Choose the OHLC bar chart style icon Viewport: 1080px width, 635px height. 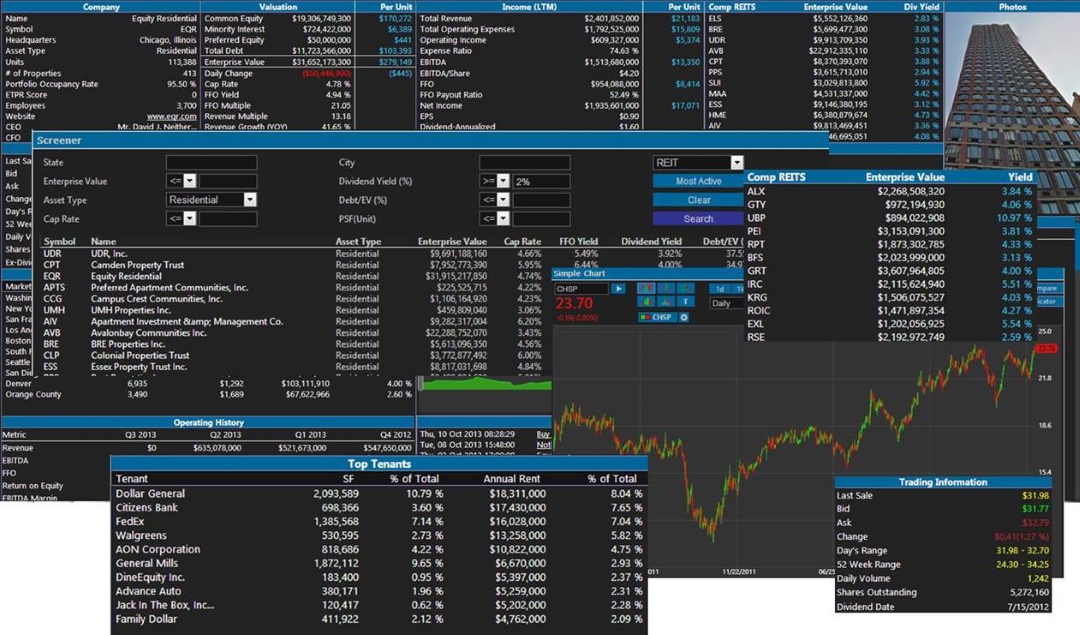665,289
